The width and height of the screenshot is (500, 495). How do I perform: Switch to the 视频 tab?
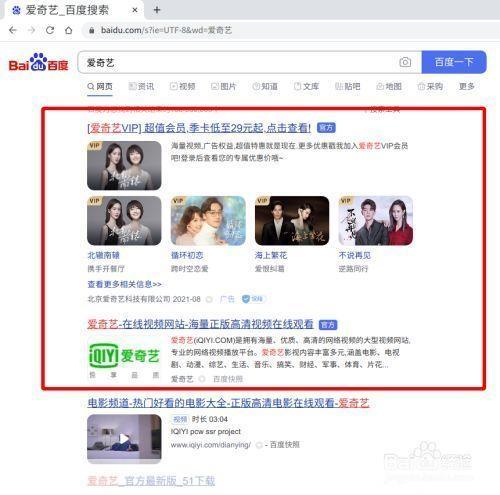(183, 87)
